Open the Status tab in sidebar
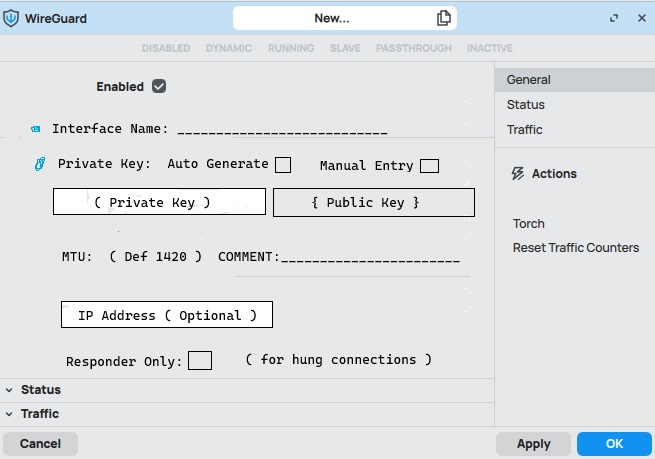Viewport: 655px width, 459px height. tap(574, 104)
